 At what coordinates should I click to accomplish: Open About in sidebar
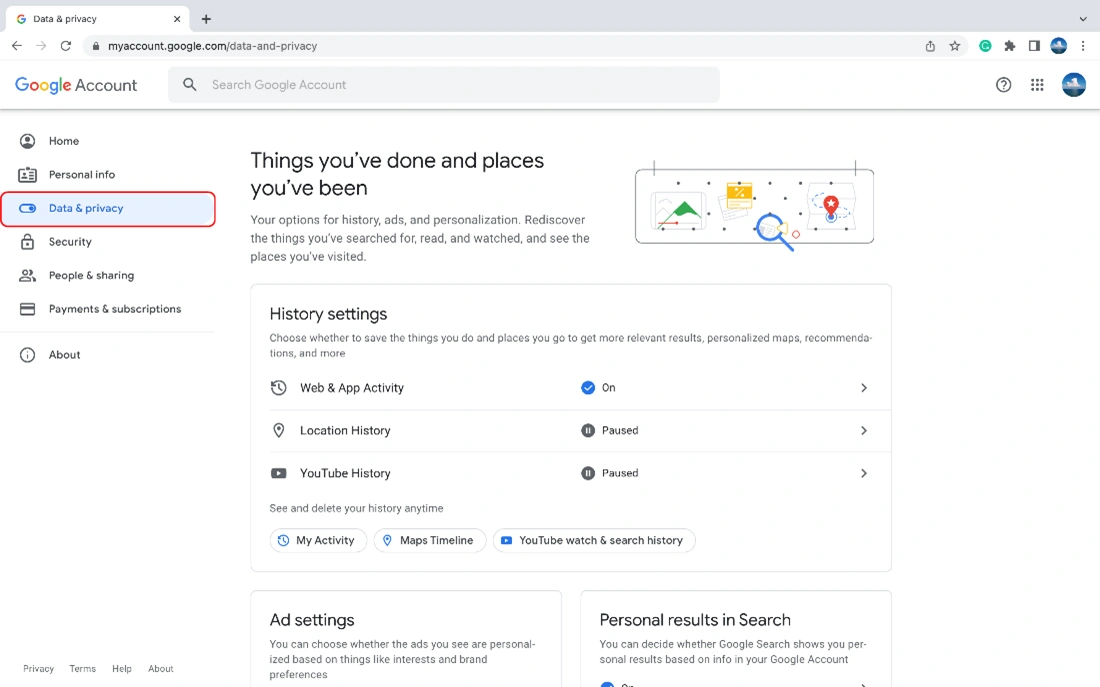tap(107, 355)
